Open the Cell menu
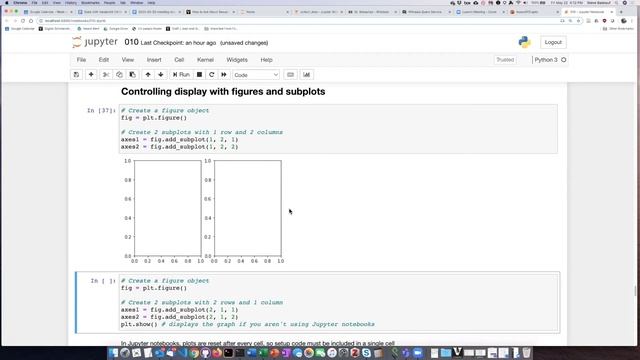Image resolution: width=640 pixels, height=360 pixels. coord(179,60)
